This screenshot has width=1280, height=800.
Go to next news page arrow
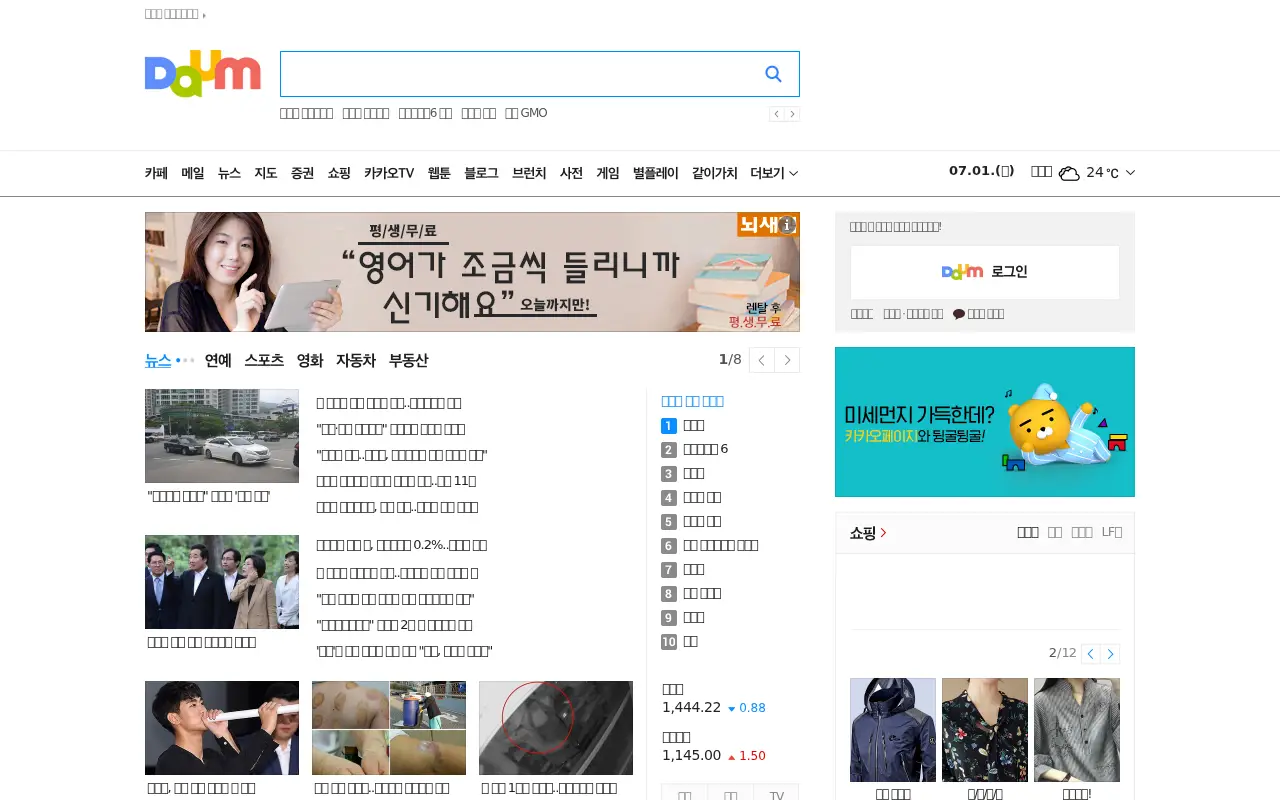tap(787, 360)
